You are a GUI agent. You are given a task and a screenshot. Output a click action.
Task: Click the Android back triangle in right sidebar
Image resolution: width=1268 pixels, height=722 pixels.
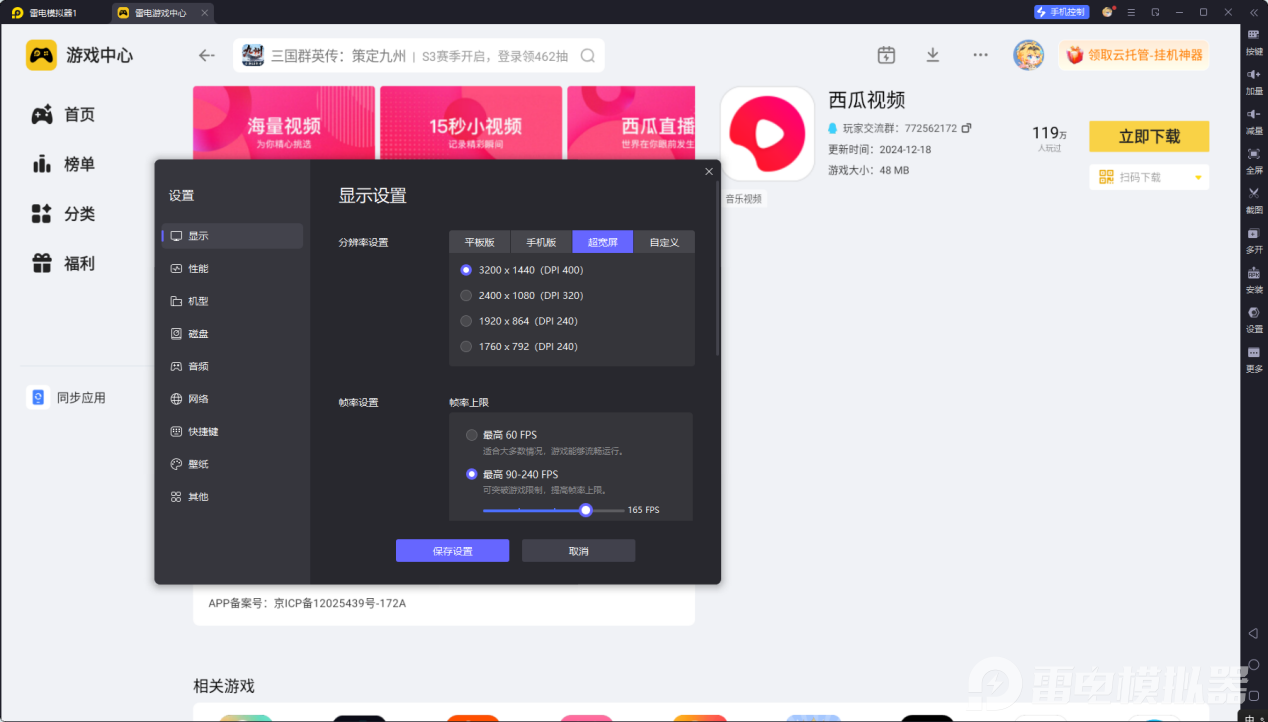pos(1254,634)
